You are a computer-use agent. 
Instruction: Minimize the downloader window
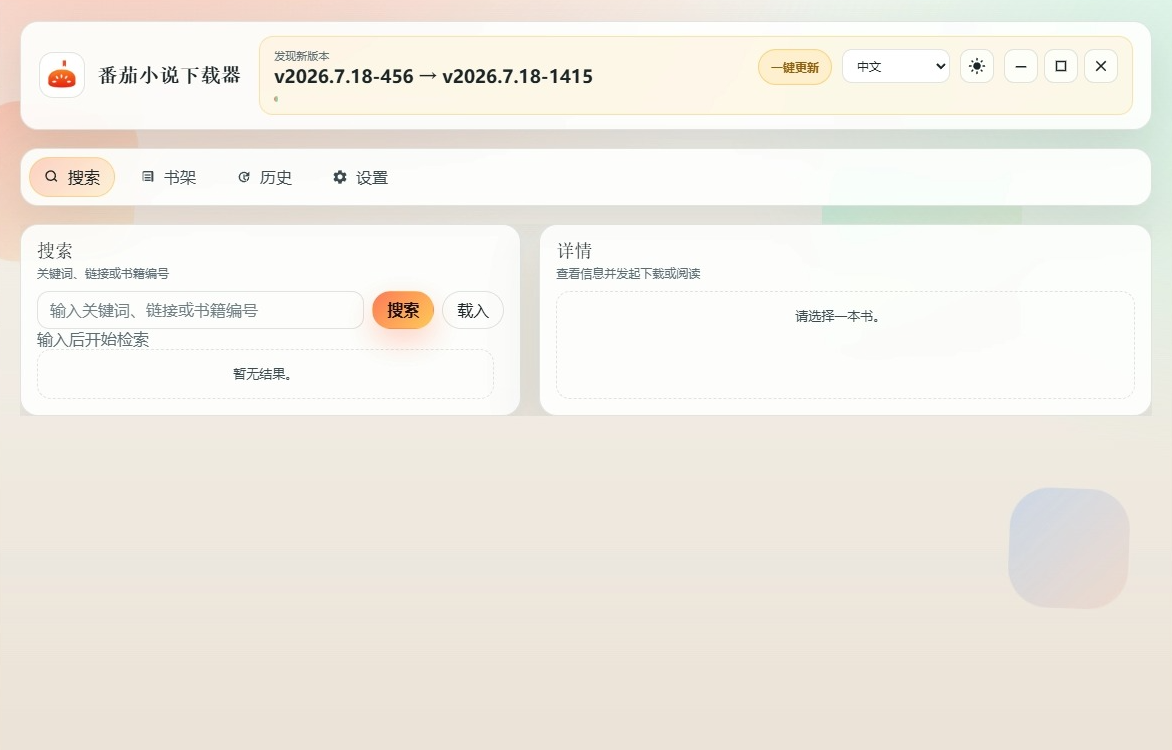tap(1021, 67)
